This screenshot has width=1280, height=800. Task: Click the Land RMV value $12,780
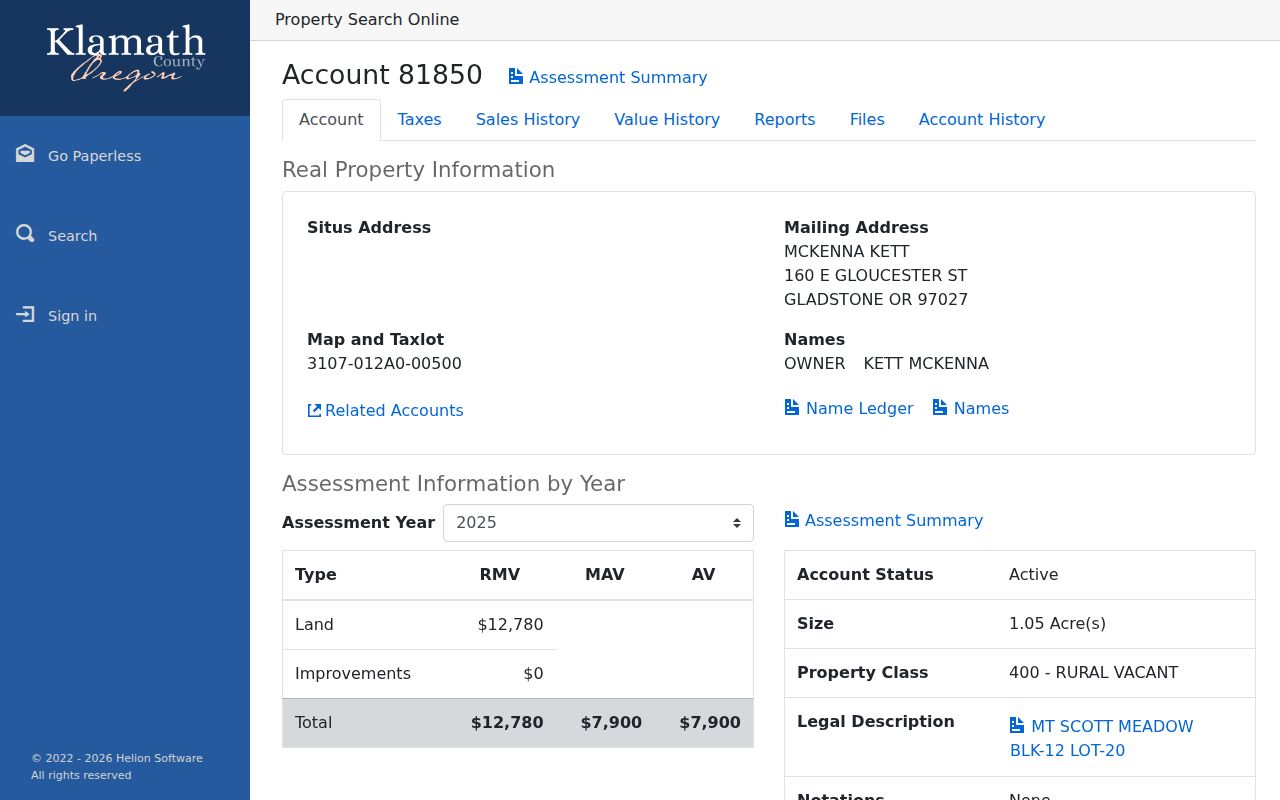click(510, 624)
